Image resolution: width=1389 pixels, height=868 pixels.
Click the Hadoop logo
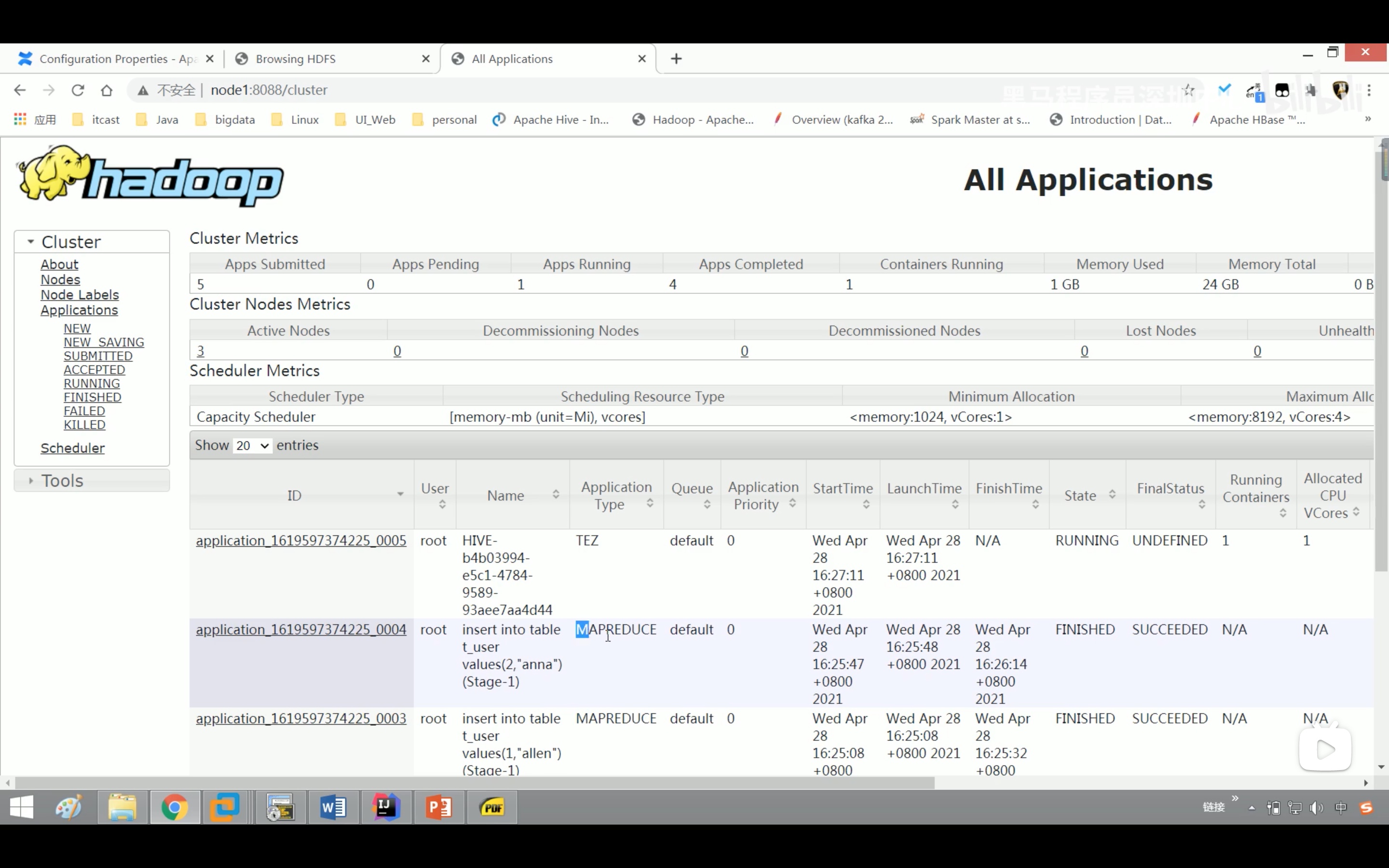tap(150, 176)
